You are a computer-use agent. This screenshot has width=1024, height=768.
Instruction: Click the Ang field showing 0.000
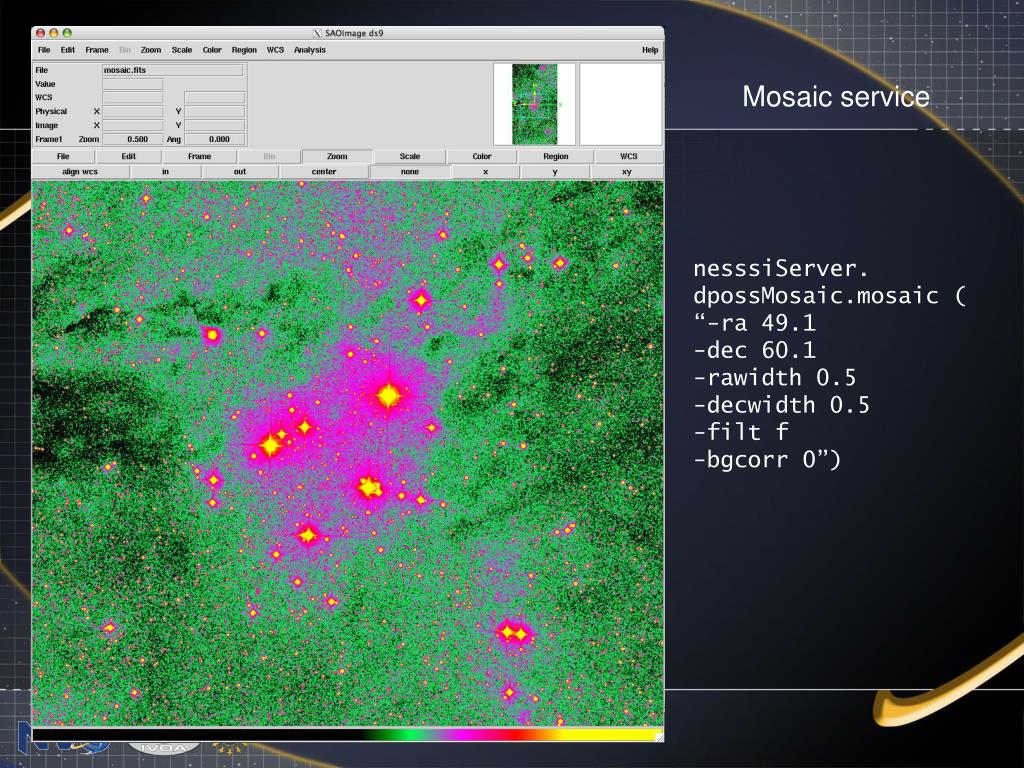[215, 139]
